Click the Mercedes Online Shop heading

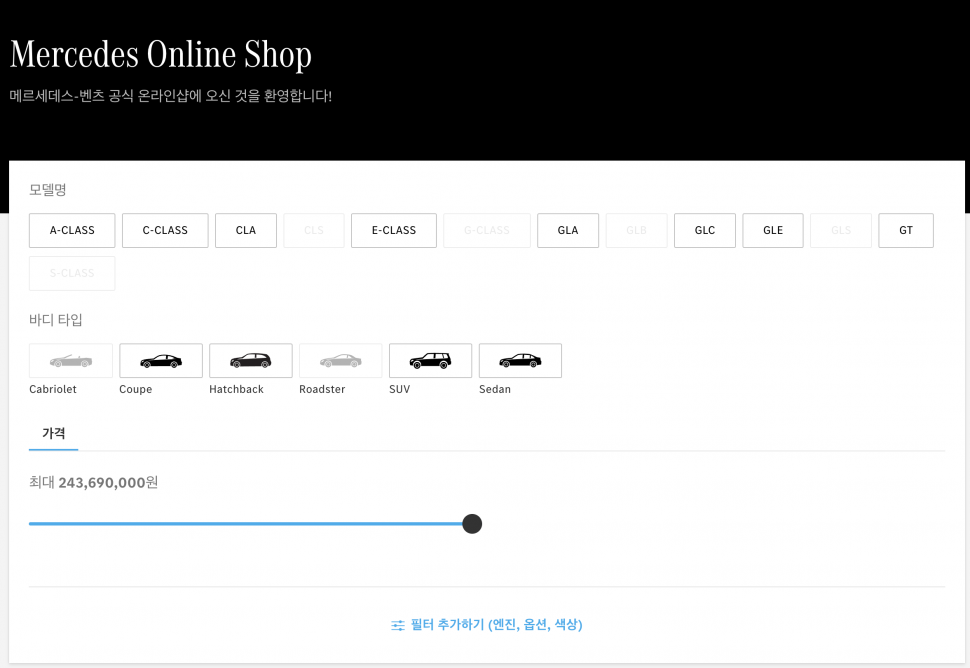pyautogui.click(x=161, y=54)
